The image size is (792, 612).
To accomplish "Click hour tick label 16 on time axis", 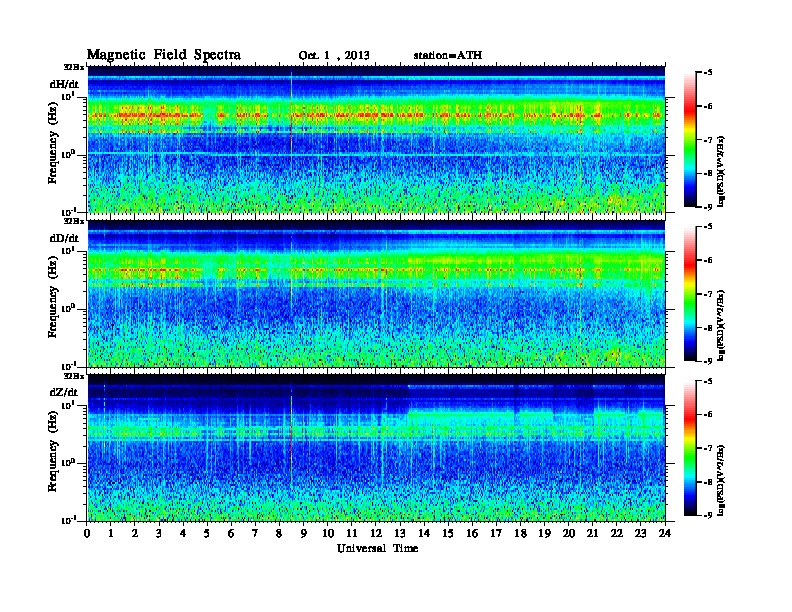I will [x=472, y=533].
